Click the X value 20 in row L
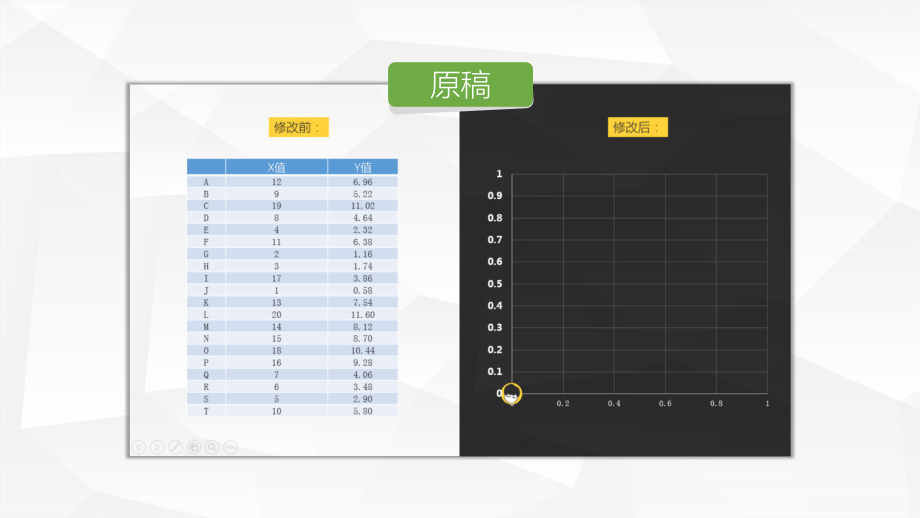The height and width of the screenshot is (518, 920). pyautogui.click(x=276, y=314)
